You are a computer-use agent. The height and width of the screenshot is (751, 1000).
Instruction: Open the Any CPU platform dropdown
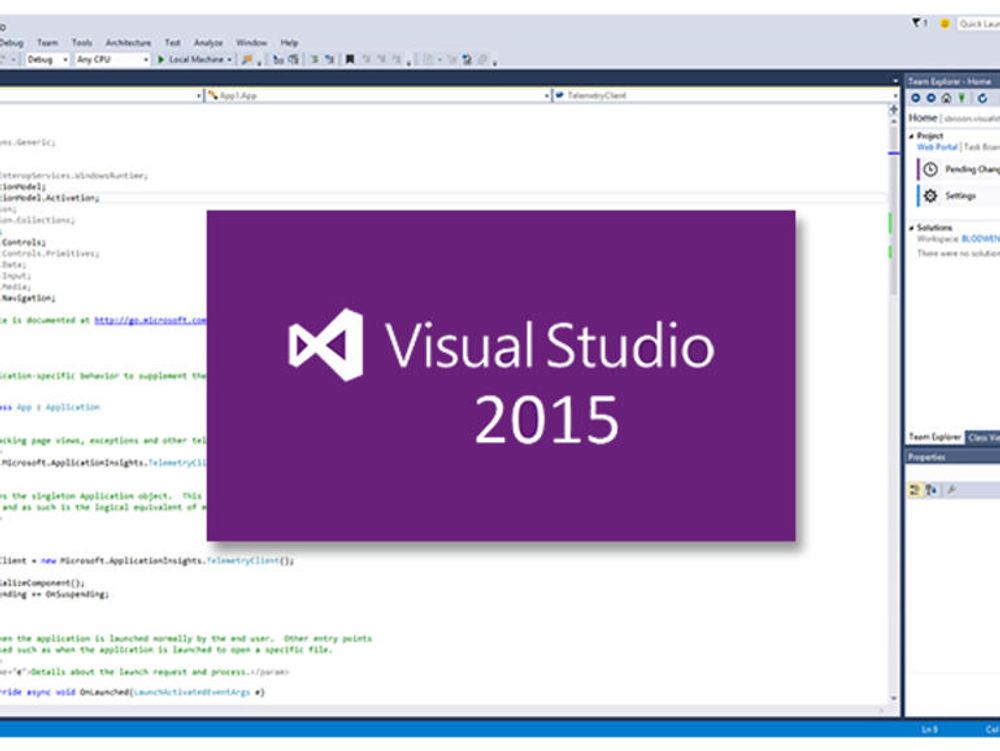tap(145, 59)
